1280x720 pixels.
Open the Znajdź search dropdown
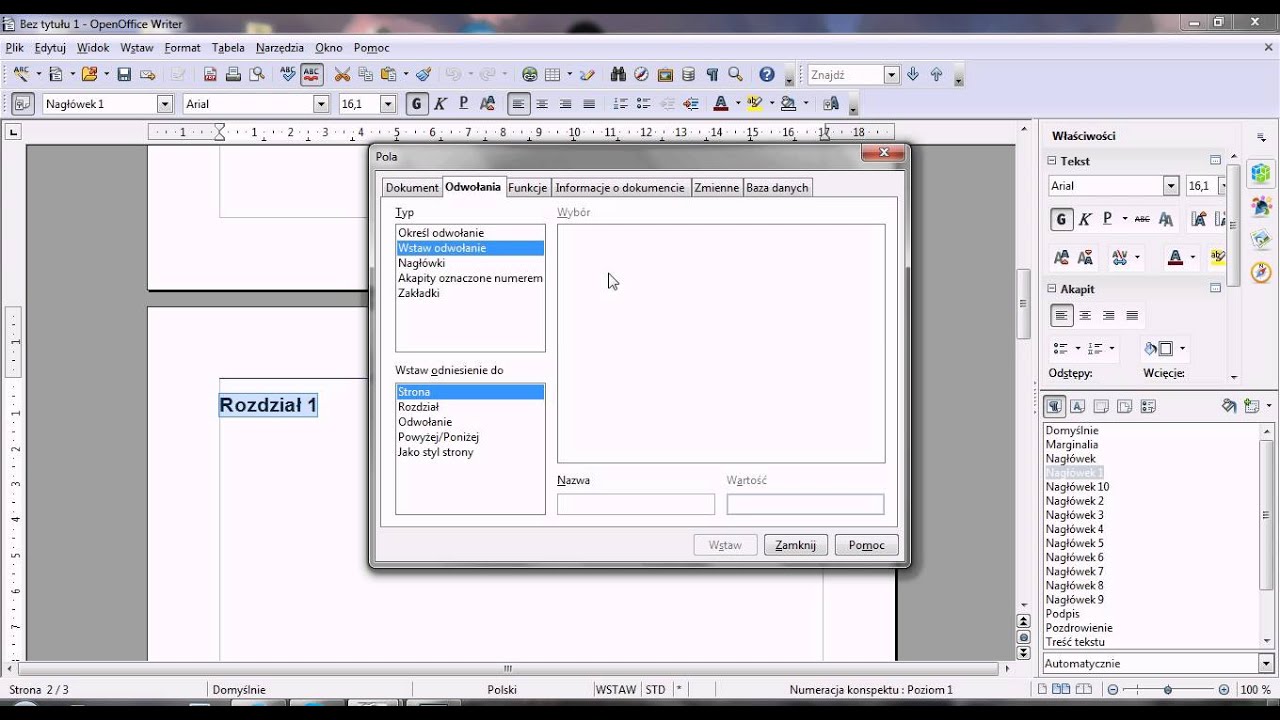tap(891, 75)
